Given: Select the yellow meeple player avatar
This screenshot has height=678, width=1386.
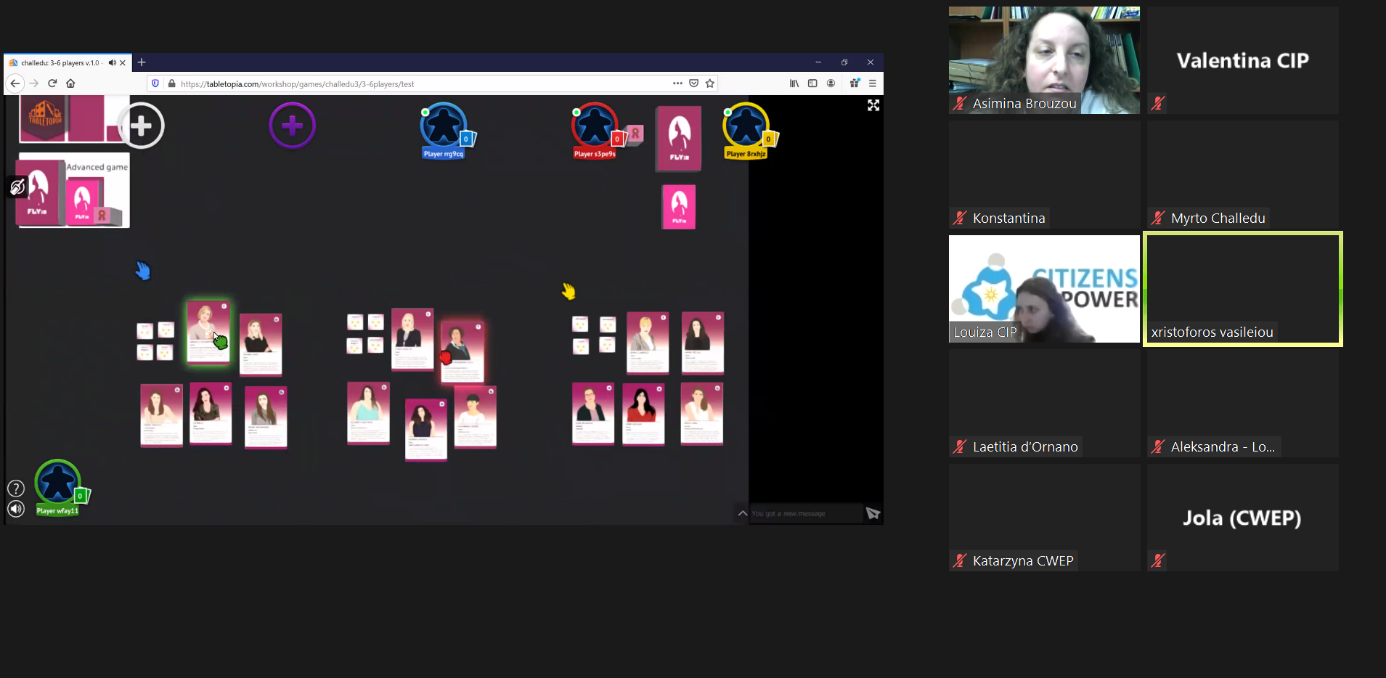Looking at the screenshot, I should click(745, 126).
